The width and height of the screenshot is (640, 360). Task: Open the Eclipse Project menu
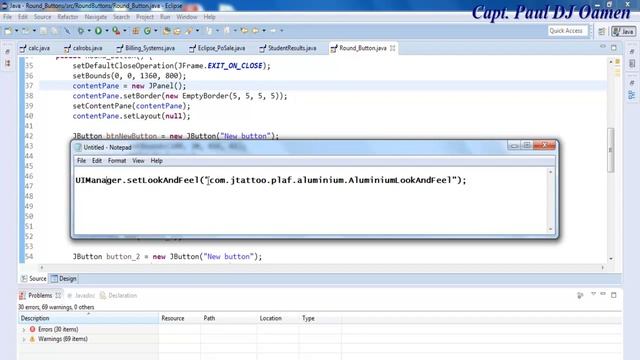tap(145, 17)
